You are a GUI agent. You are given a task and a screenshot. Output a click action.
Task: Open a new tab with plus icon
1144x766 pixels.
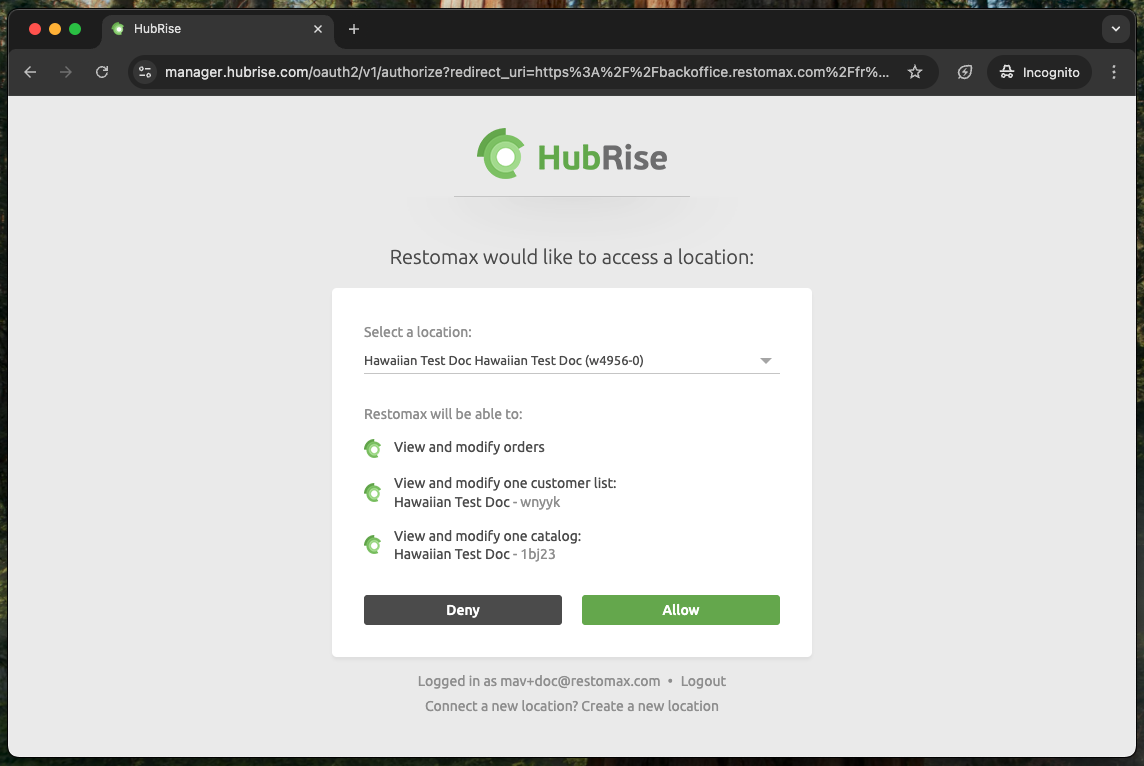(354, 29)
